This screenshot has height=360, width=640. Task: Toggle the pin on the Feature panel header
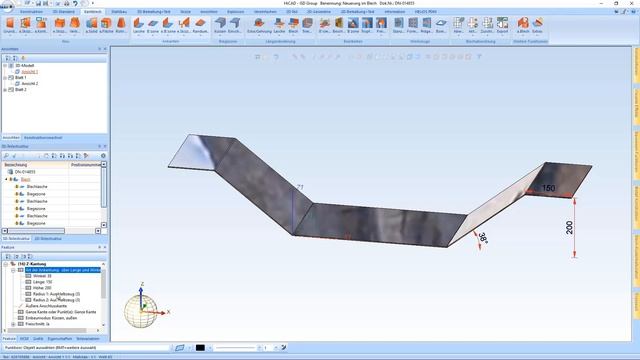[x=99, y=247]
